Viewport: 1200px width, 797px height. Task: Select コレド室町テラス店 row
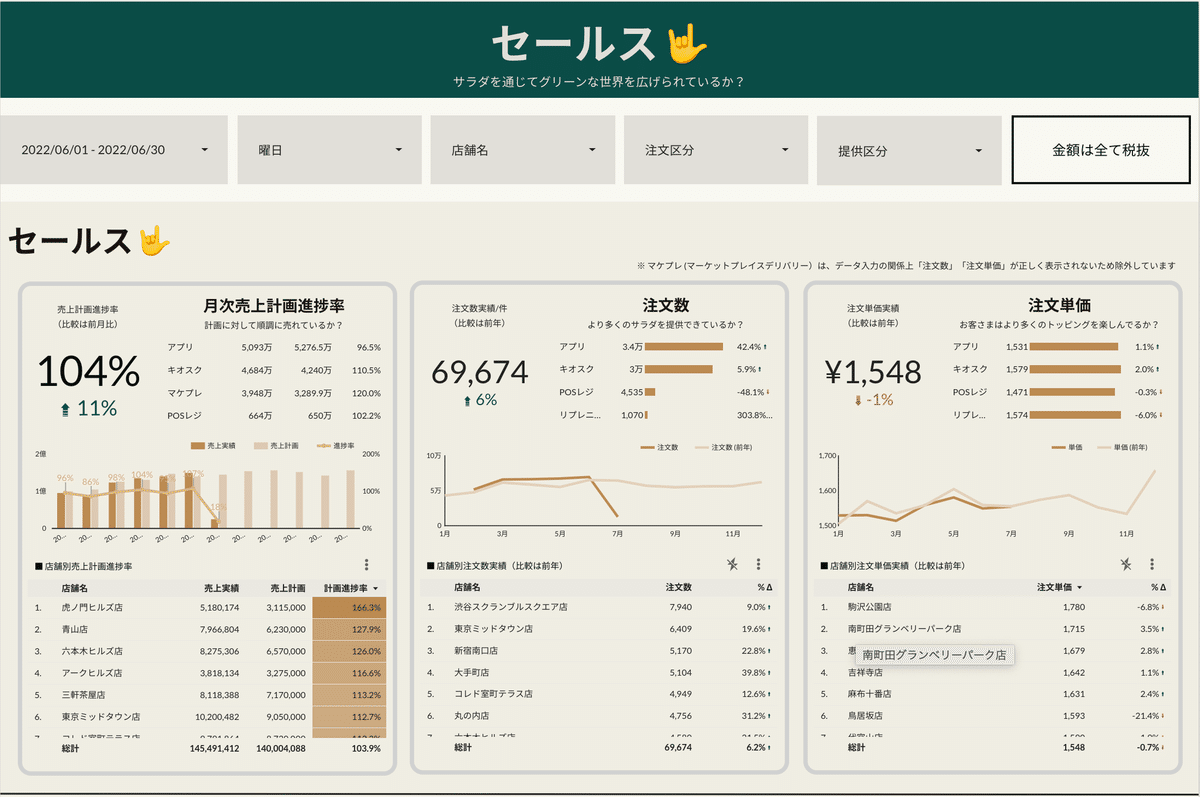(600, 695)
